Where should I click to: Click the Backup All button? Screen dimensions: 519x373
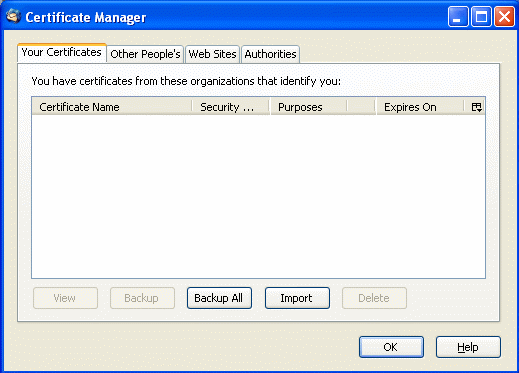coord(219,298)
